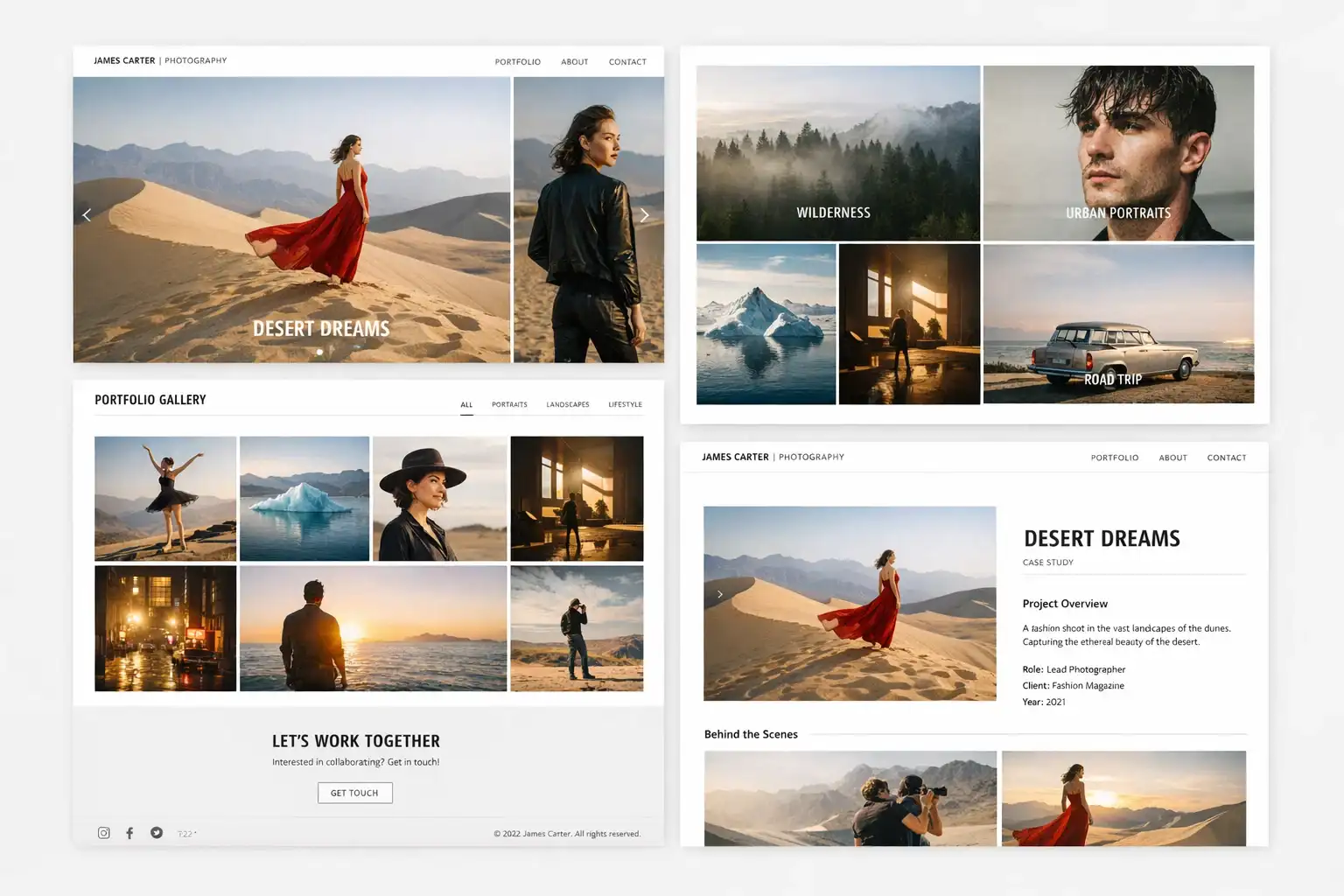Filter the gallery by Portraits
Image resolution: width=1344 pixels, height=896 pixels.
[509, 404]
